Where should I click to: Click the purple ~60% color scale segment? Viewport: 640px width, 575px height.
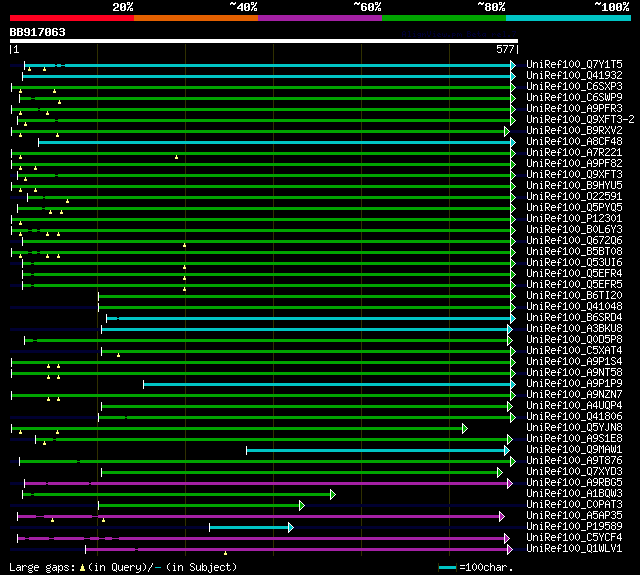[320, 18]
